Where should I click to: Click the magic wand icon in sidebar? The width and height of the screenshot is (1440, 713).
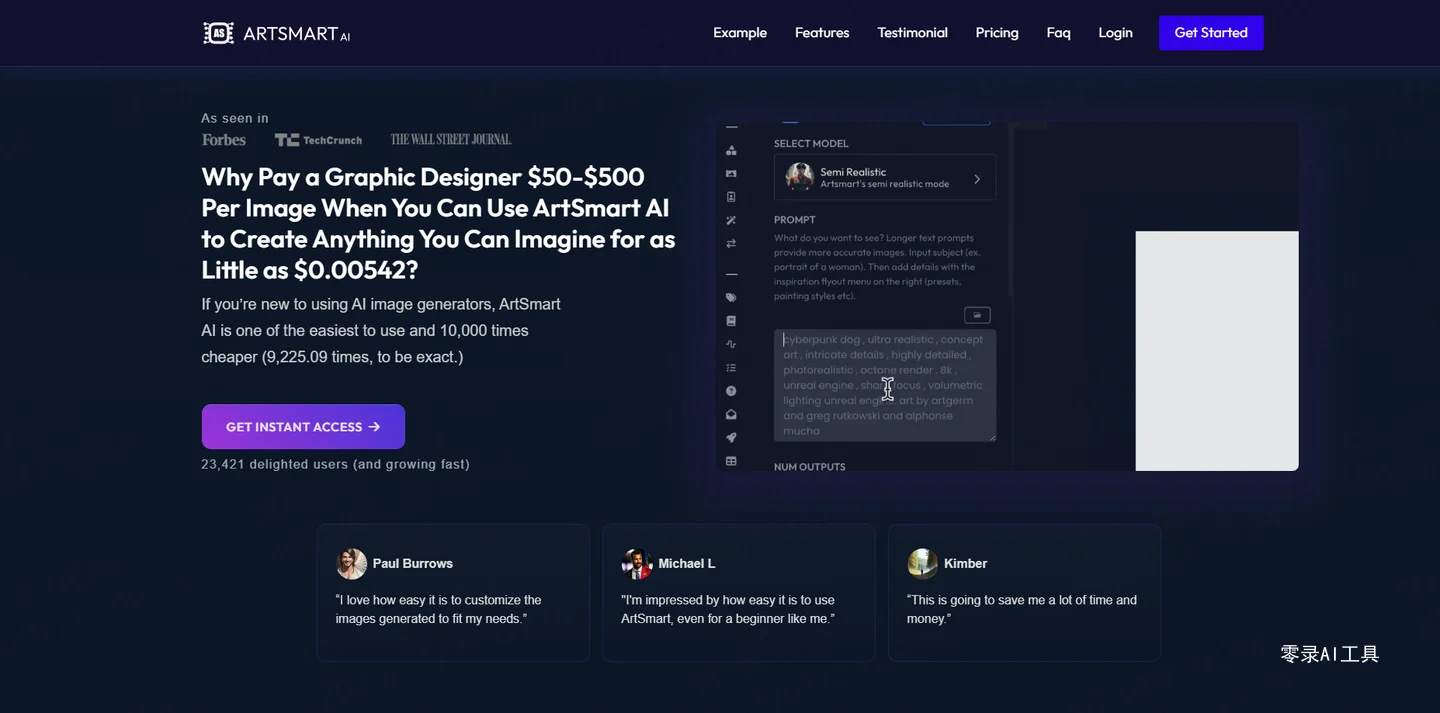pos(731,220)
